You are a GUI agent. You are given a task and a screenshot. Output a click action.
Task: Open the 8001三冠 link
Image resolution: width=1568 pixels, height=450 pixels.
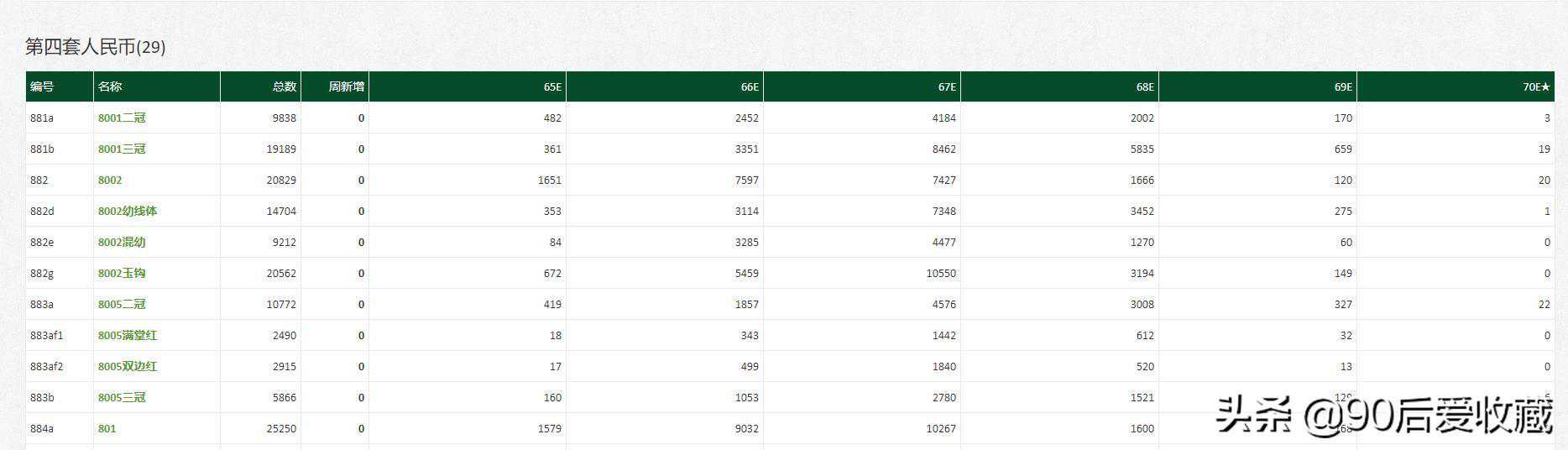[x=122, y=149]
